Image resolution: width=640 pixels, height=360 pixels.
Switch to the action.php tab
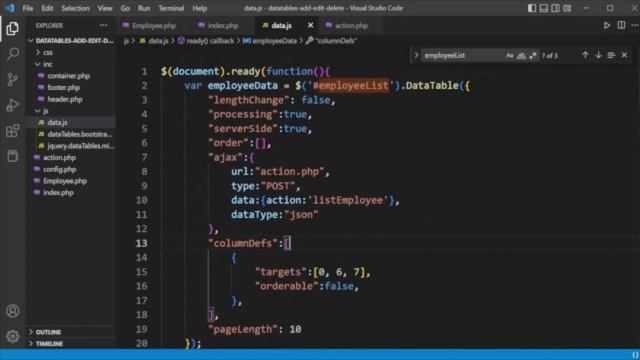[352, 25]
